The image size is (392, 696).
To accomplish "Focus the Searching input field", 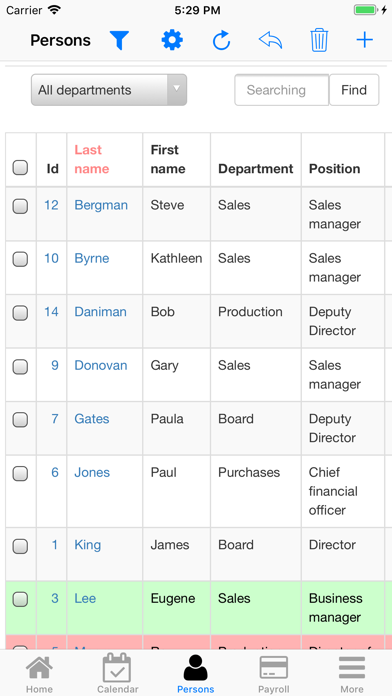I will [281, 90].
